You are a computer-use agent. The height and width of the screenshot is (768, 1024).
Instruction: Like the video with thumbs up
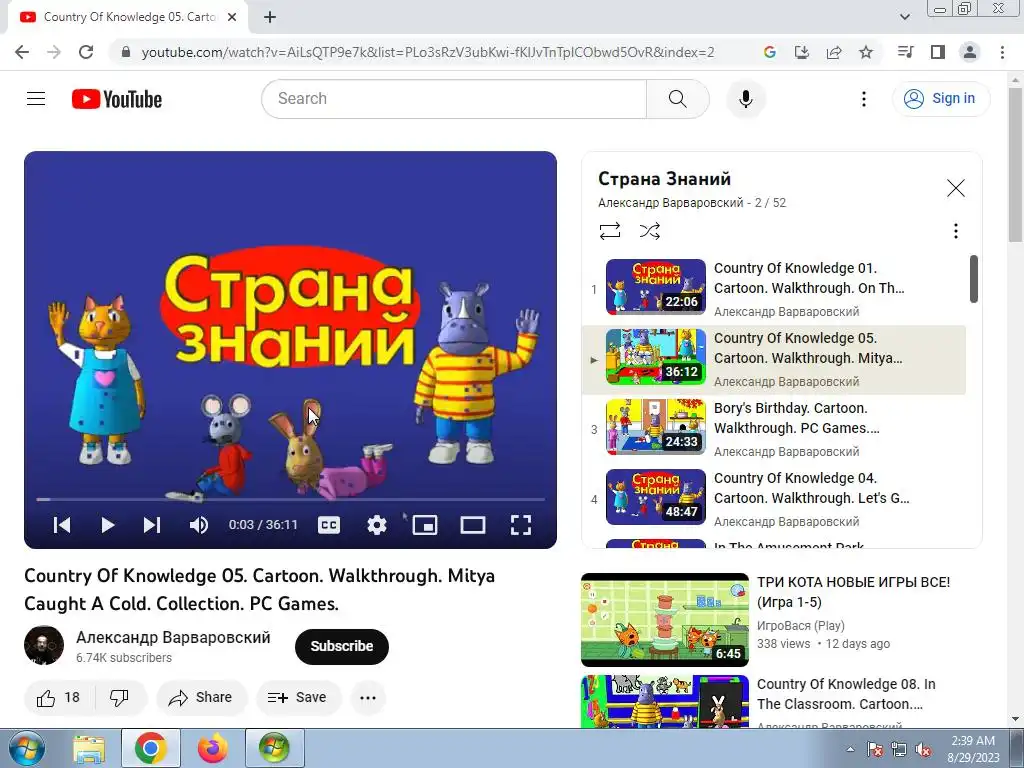pos(59,697)
